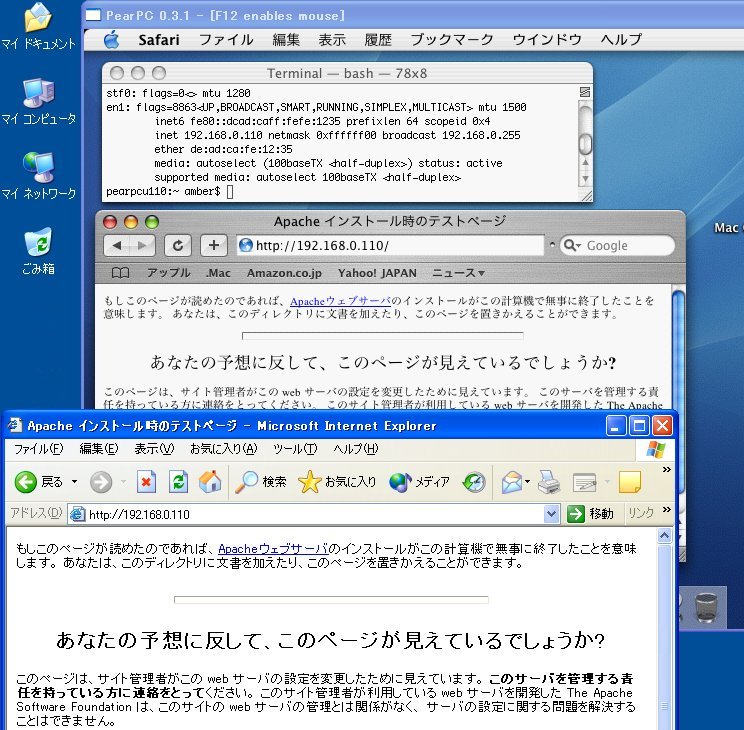
Task: Click the yellow note toolbar icon
Action: click(630, 482)
